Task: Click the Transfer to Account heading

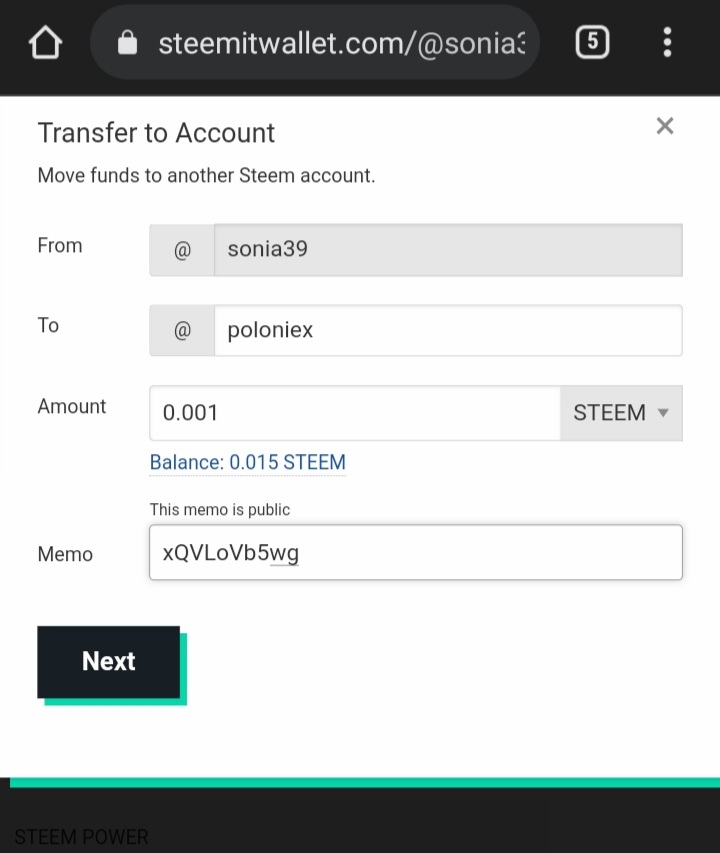Action: coord(156,133)
